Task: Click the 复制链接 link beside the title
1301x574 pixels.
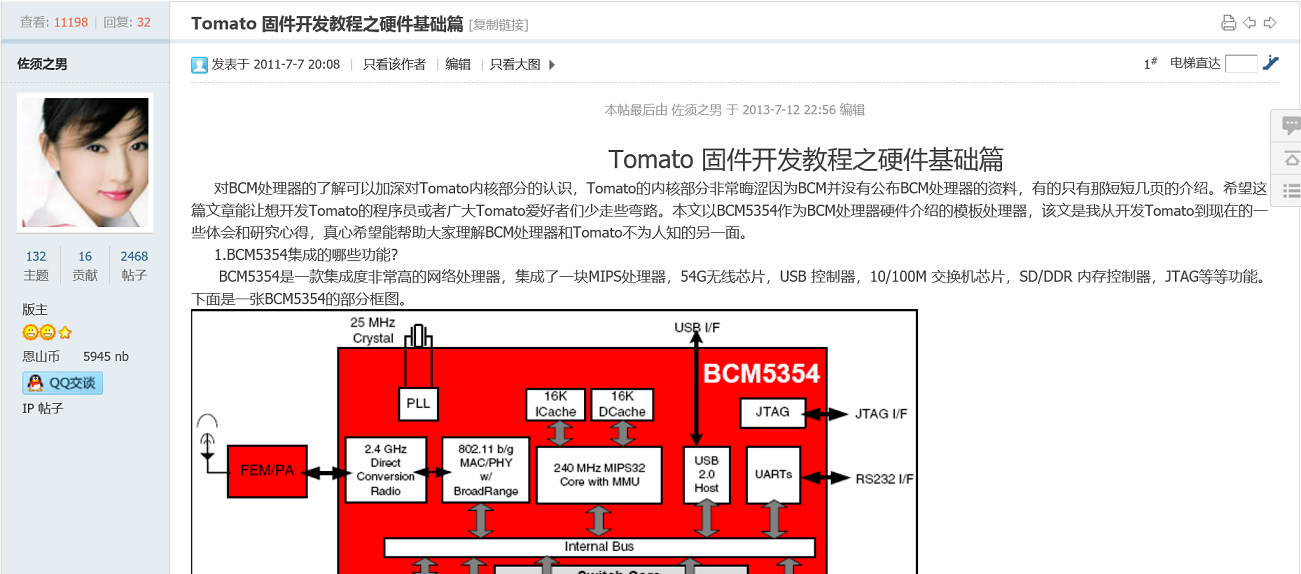Action: tap(498, 24)
